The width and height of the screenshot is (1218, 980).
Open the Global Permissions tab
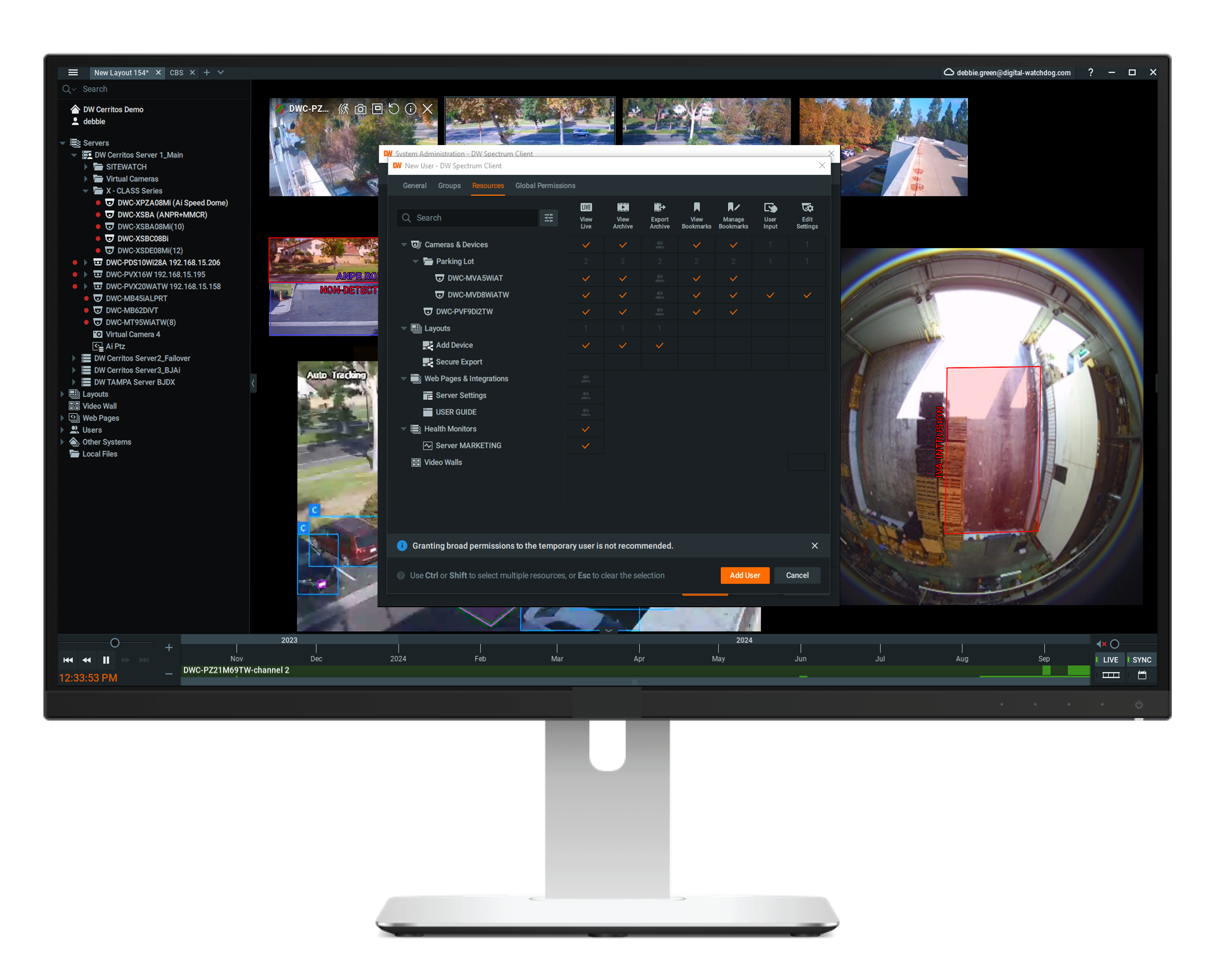(x=545, y=186)
